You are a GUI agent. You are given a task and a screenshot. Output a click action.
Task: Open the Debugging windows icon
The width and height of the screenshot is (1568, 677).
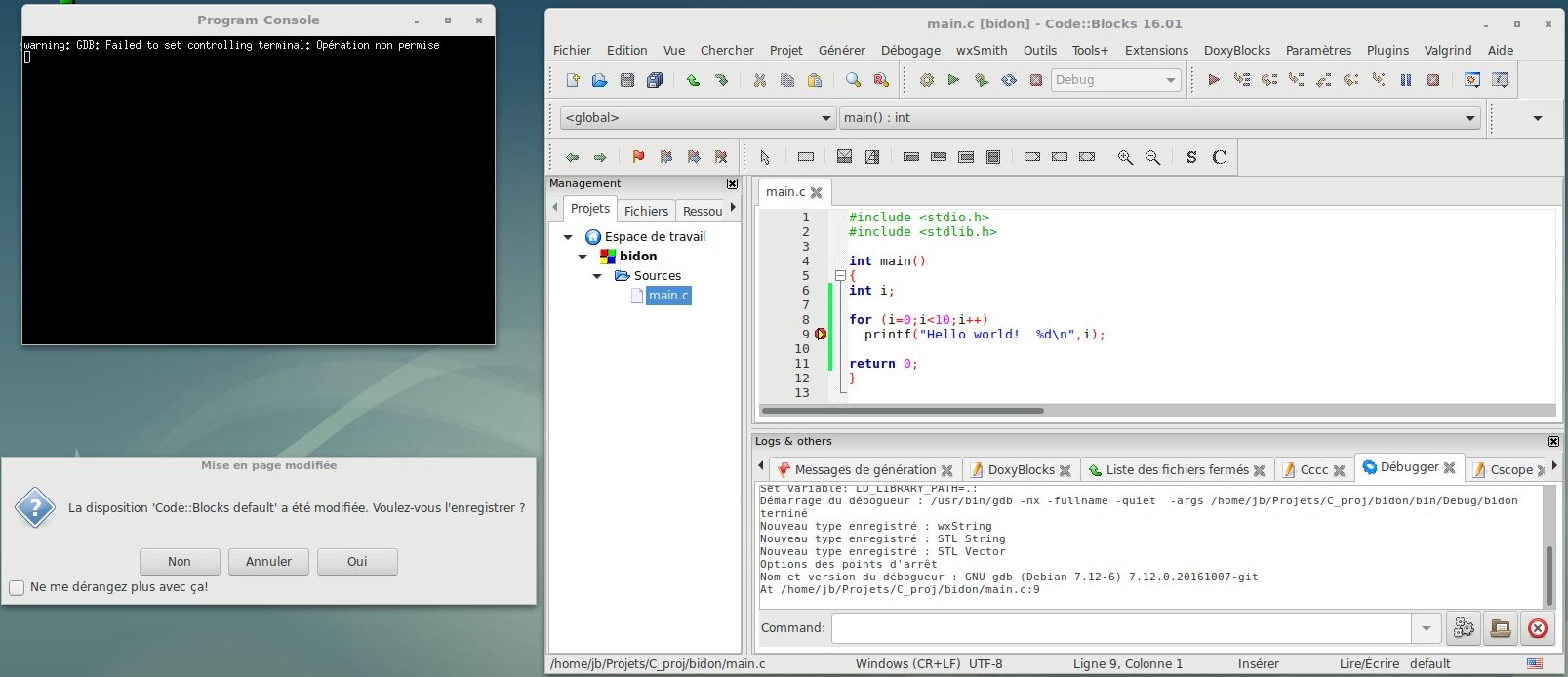(1472, 80)
